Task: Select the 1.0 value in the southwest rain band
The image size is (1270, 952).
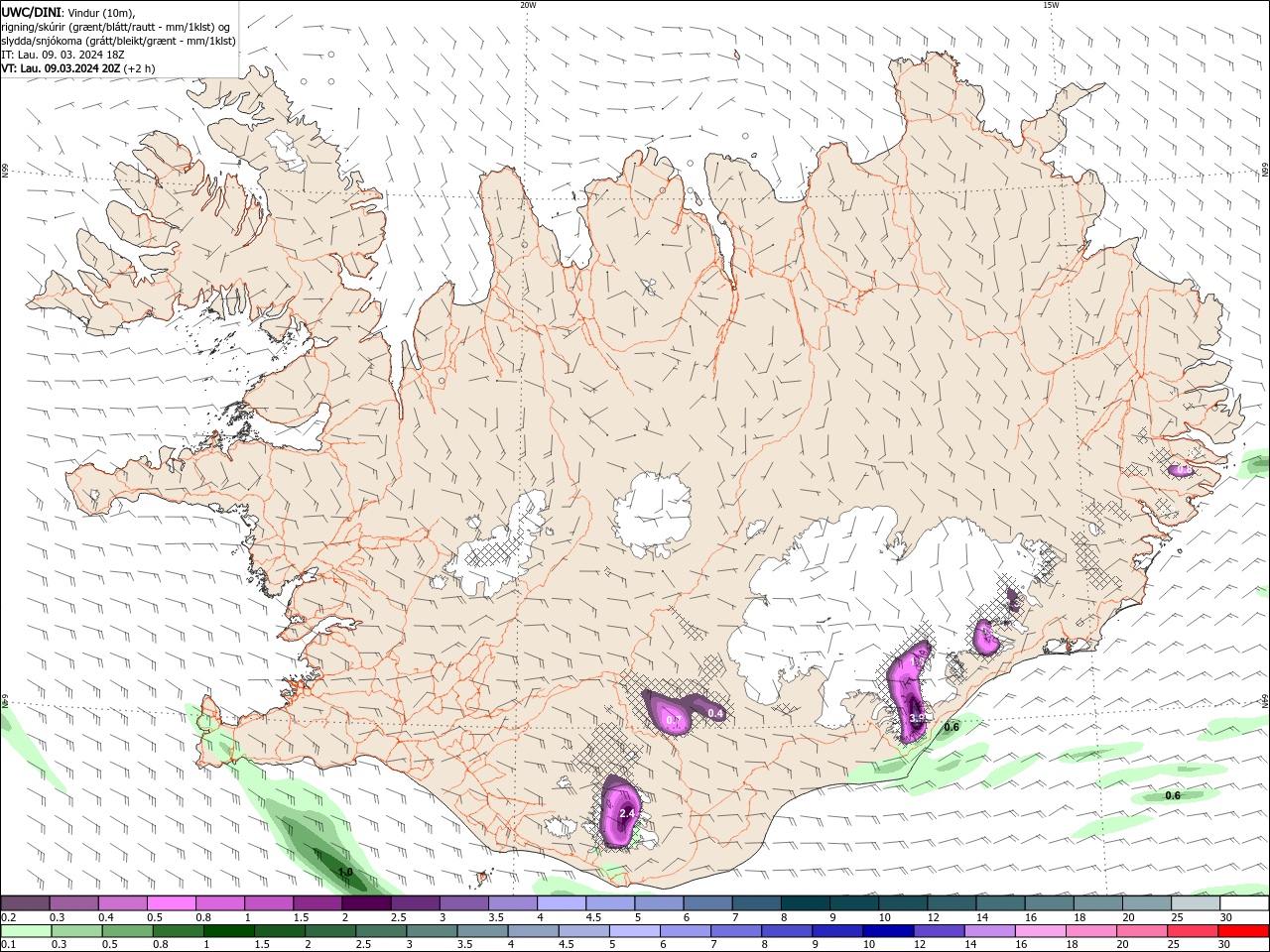Action: coord(345,873)
